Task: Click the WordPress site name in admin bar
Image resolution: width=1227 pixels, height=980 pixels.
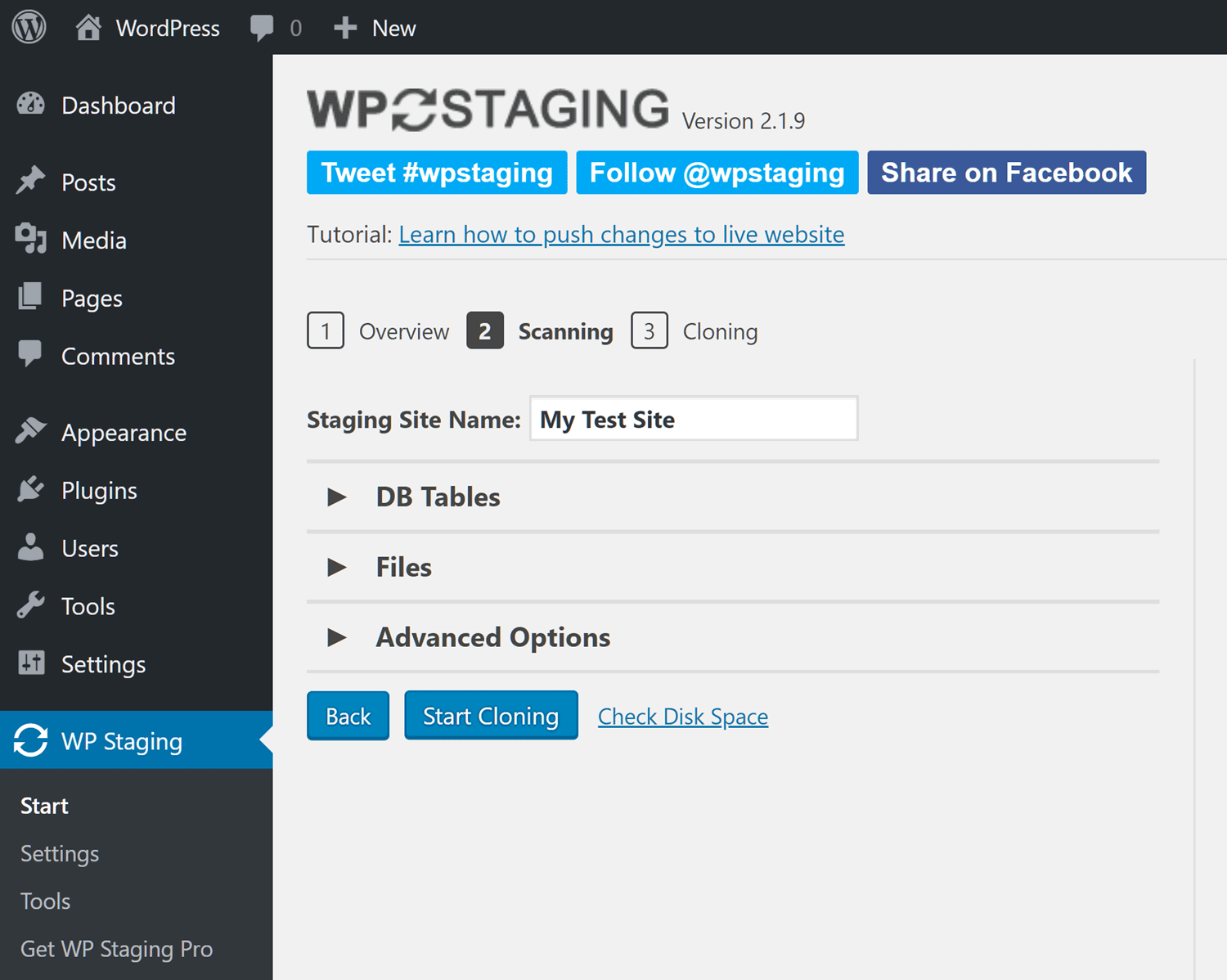Action: [x=168, y=29]
